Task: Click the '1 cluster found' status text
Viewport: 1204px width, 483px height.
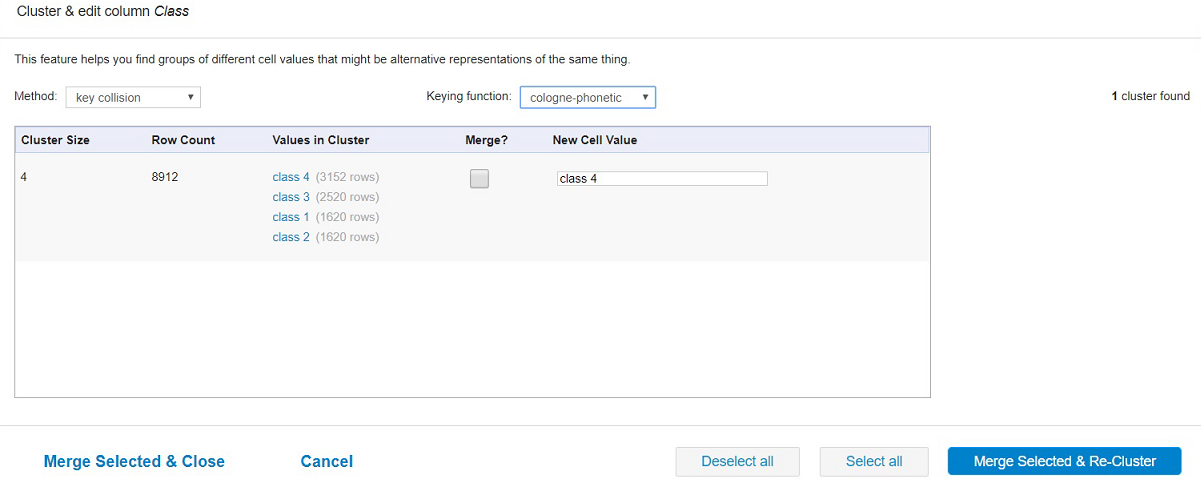Action: (1150, 96)
